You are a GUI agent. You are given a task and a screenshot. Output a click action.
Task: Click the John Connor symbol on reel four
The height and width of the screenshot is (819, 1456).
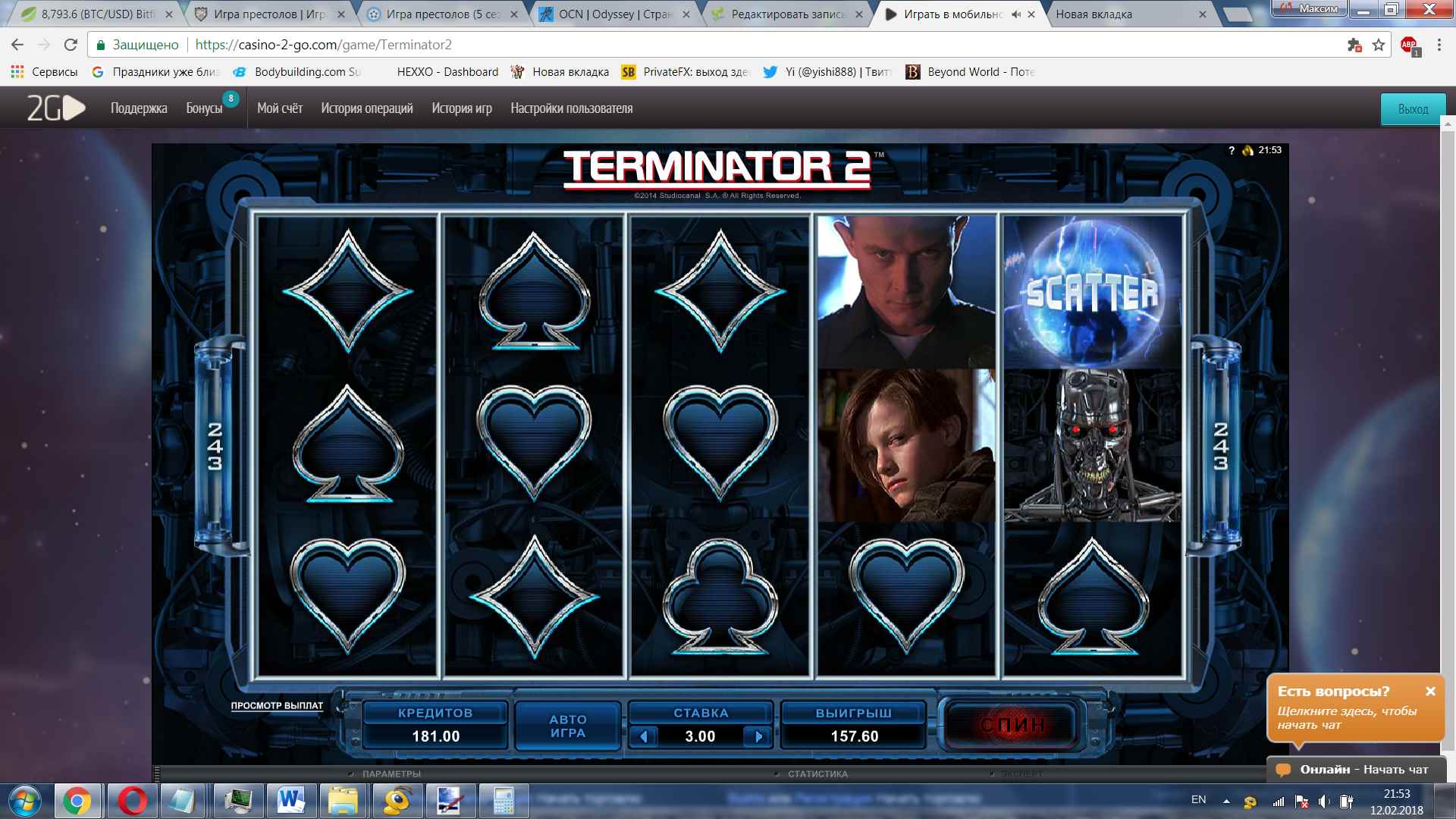point(906,445)
